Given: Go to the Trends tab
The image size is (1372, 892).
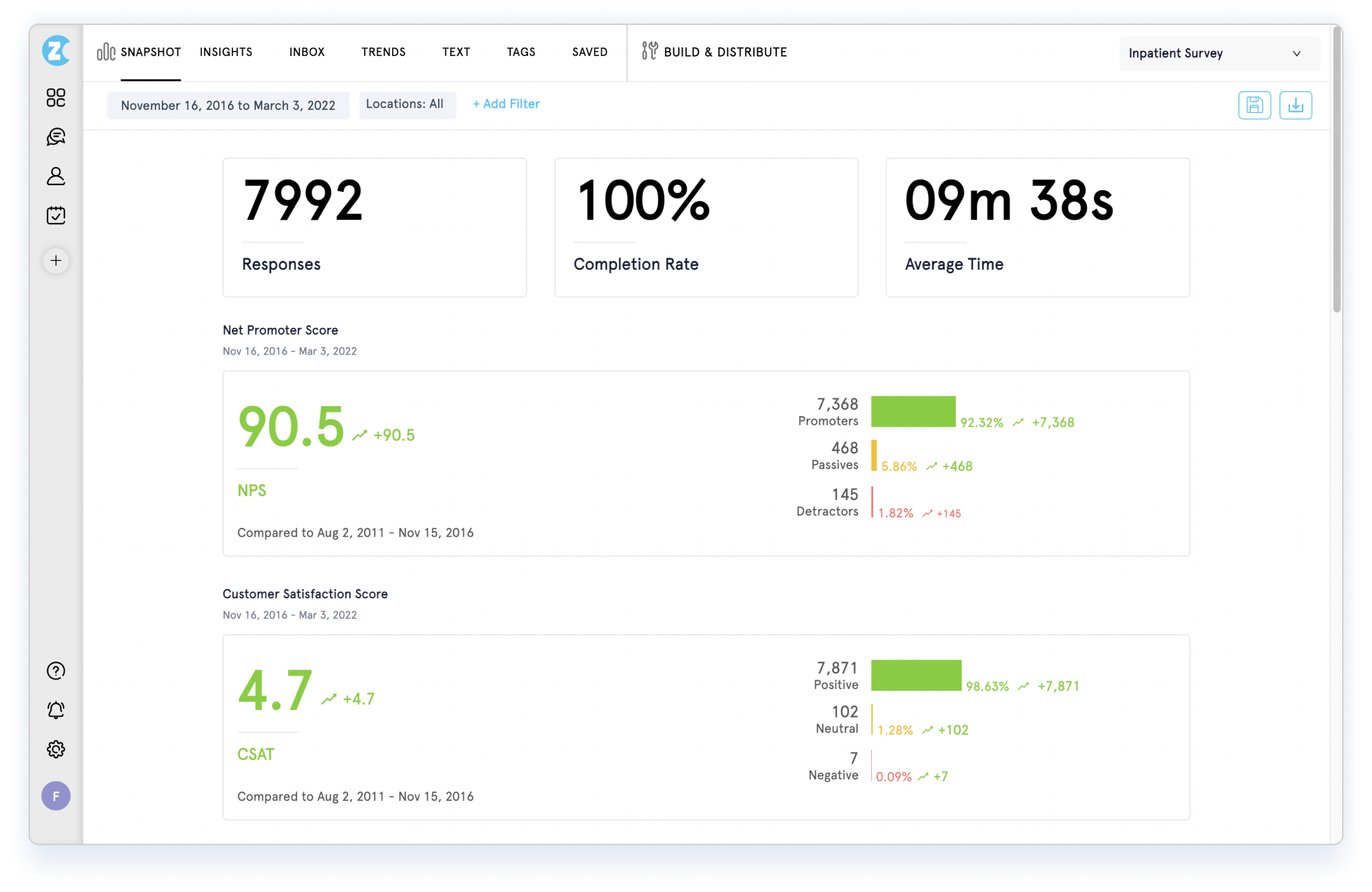Looking at the screenshot, I should click(383, 52).
